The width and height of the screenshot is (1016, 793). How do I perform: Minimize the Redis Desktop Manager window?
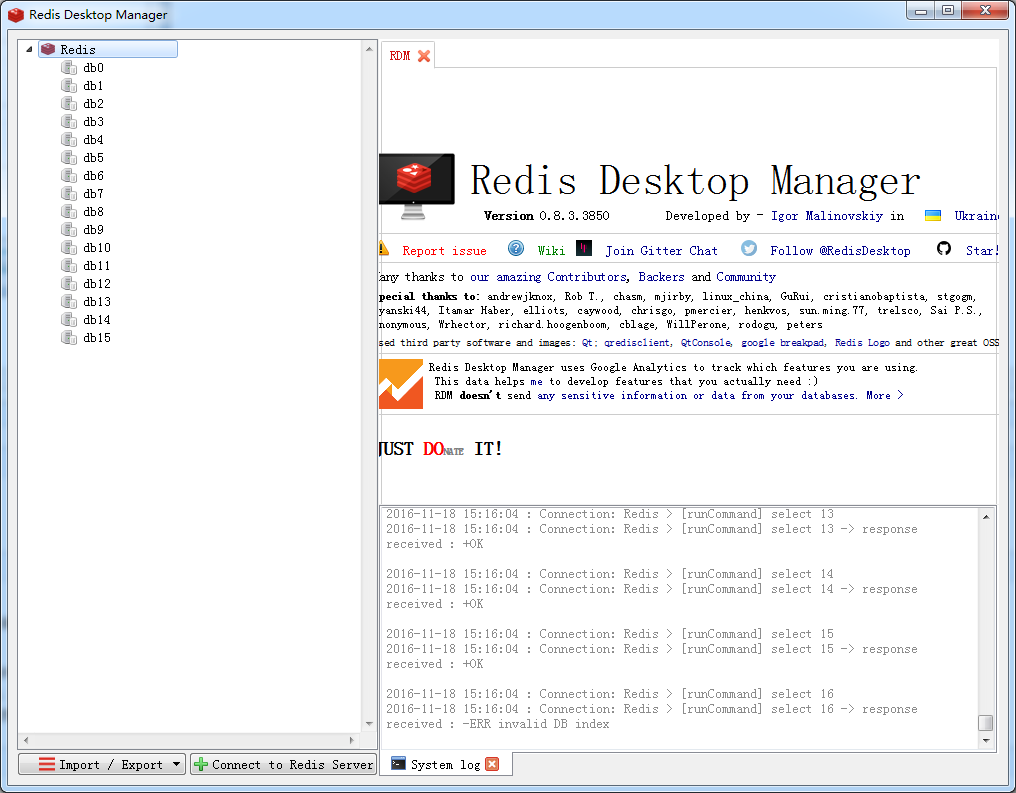[x=922, y=10]
